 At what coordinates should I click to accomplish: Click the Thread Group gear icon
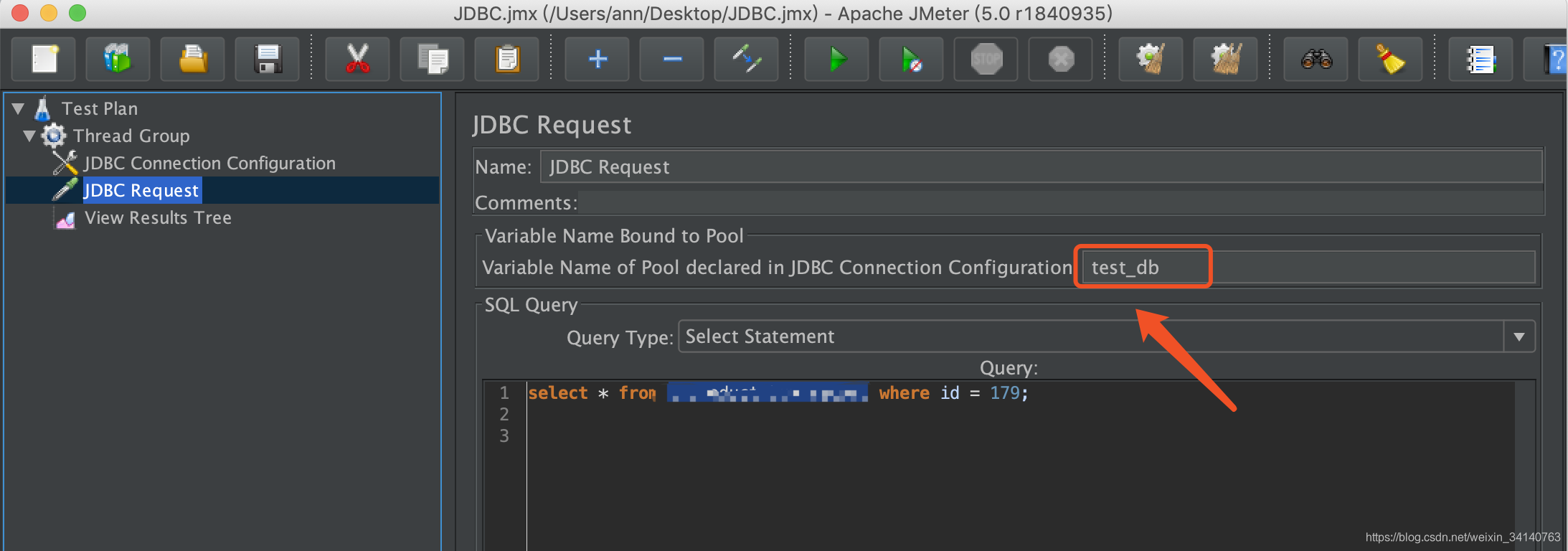(54, 136)
